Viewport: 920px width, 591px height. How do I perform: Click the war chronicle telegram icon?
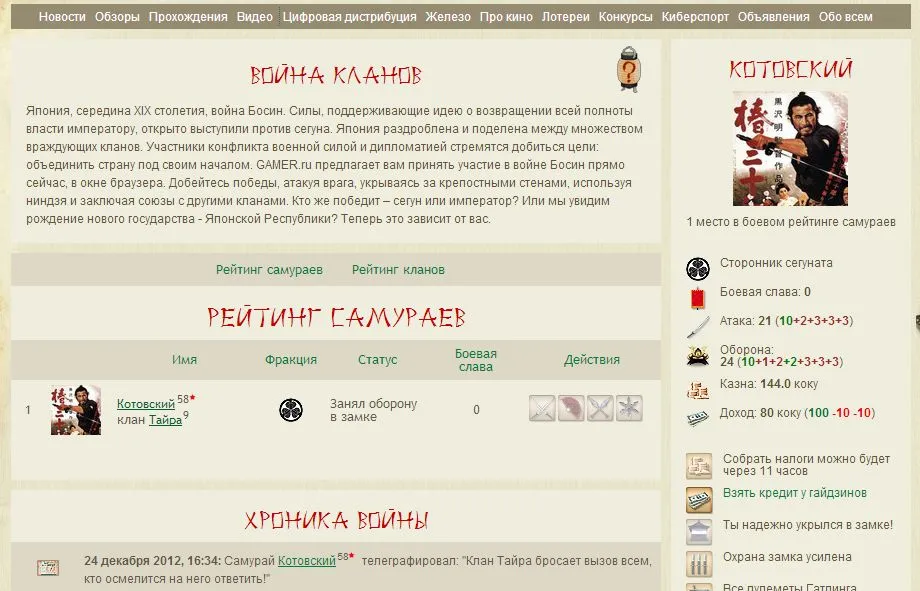(48, 568)
